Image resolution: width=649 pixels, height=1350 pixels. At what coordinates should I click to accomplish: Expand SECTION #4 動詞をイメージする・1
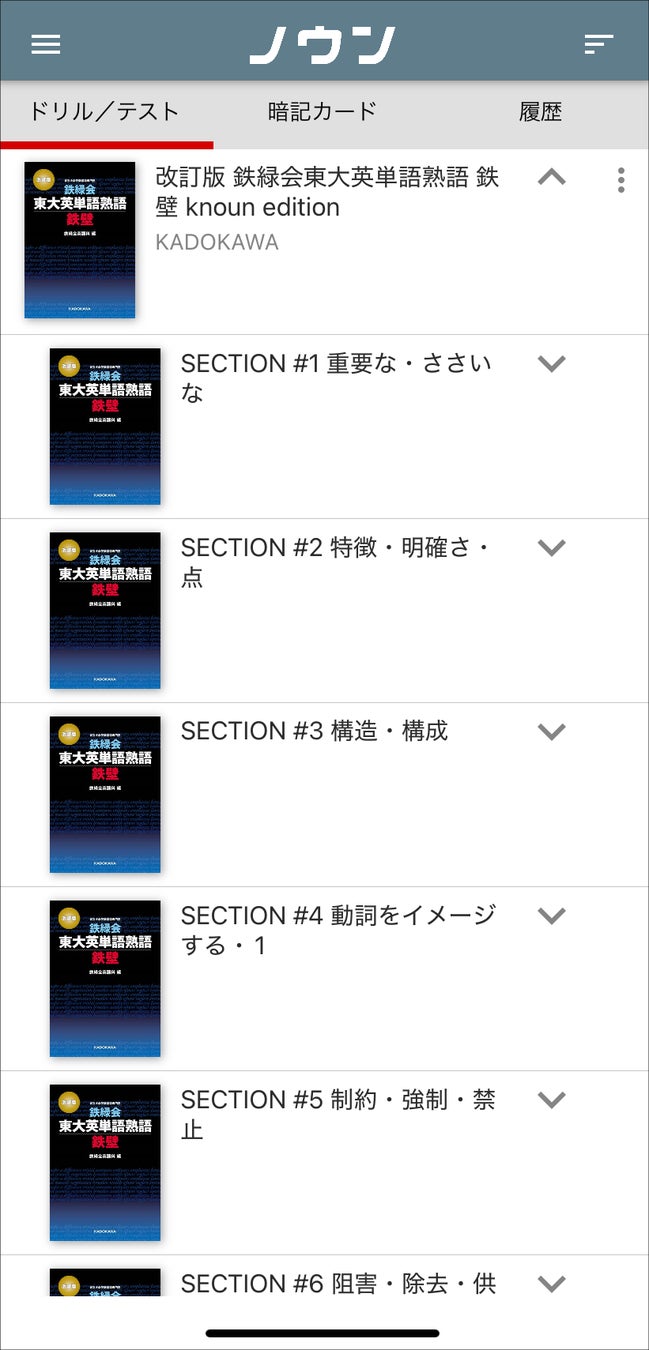[x=552, y=915]
